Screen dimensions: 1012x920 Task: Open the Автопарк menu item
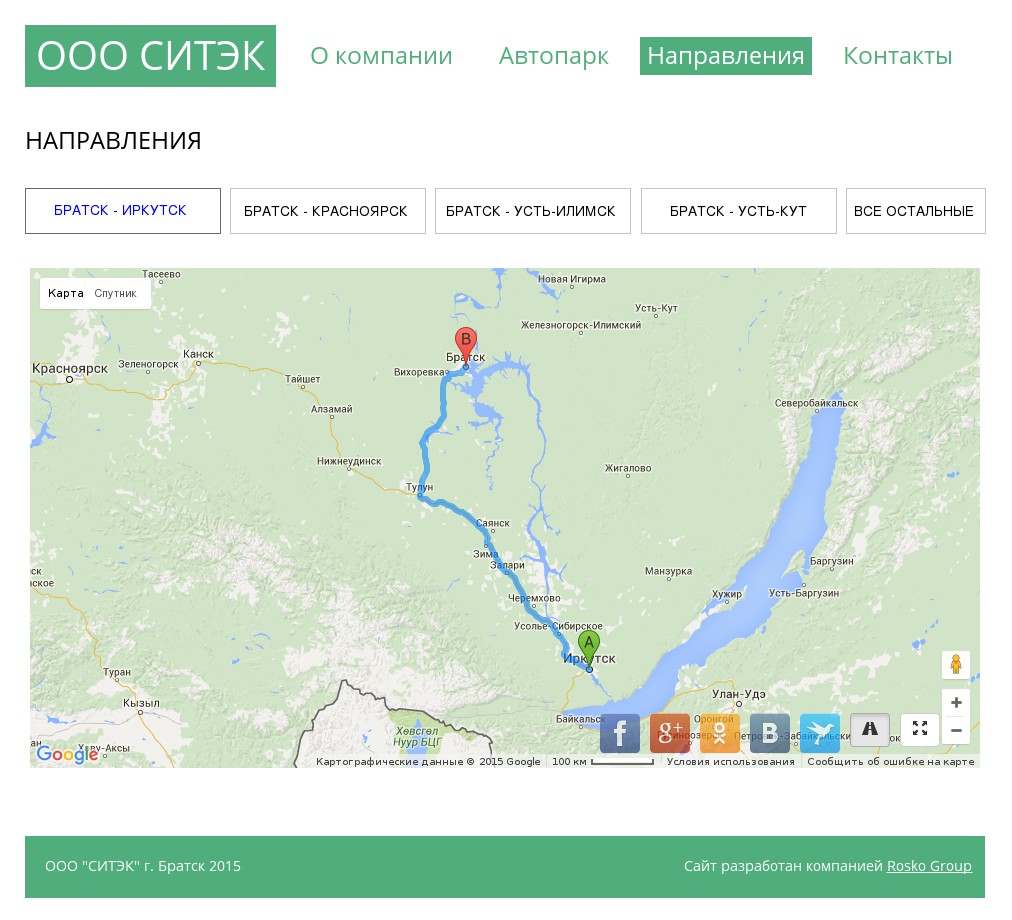553,56
